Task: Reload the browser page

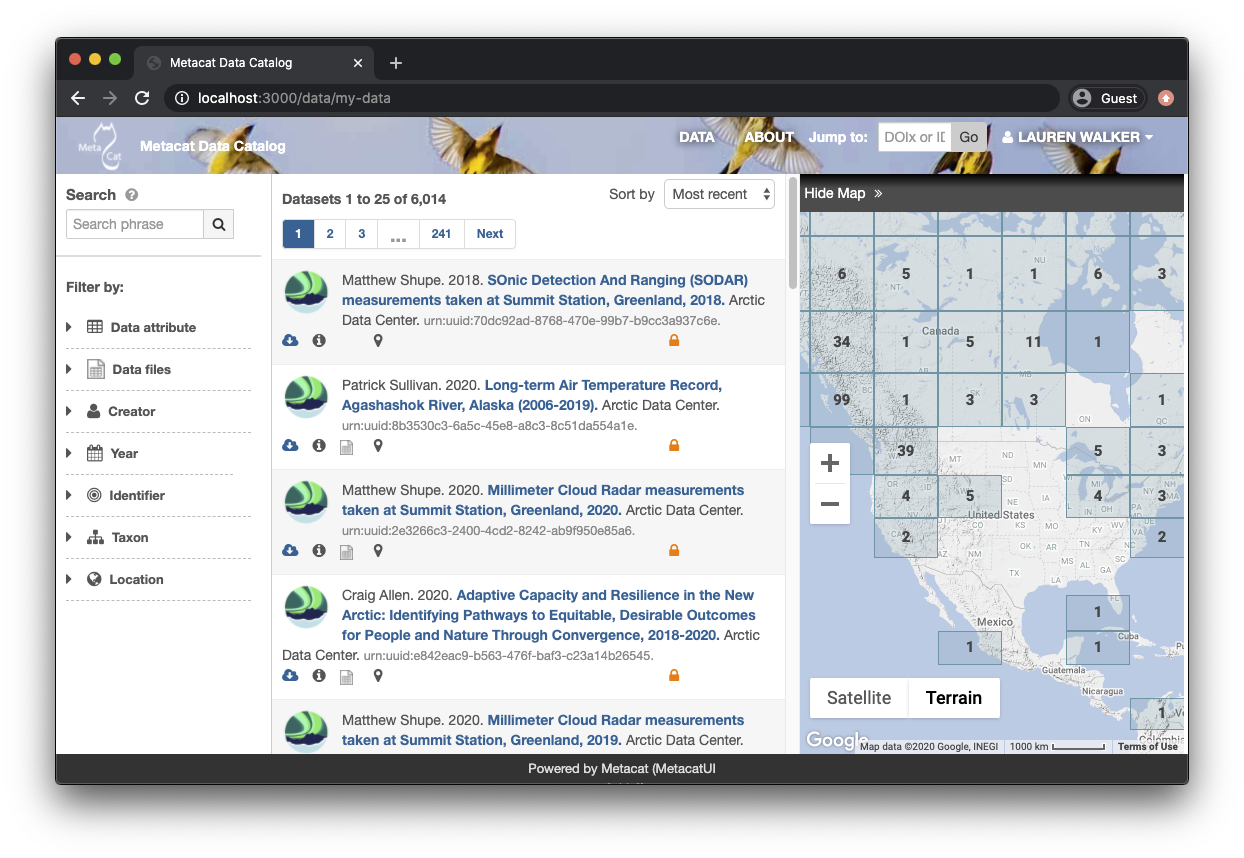Action: click(x=142, y=98)
